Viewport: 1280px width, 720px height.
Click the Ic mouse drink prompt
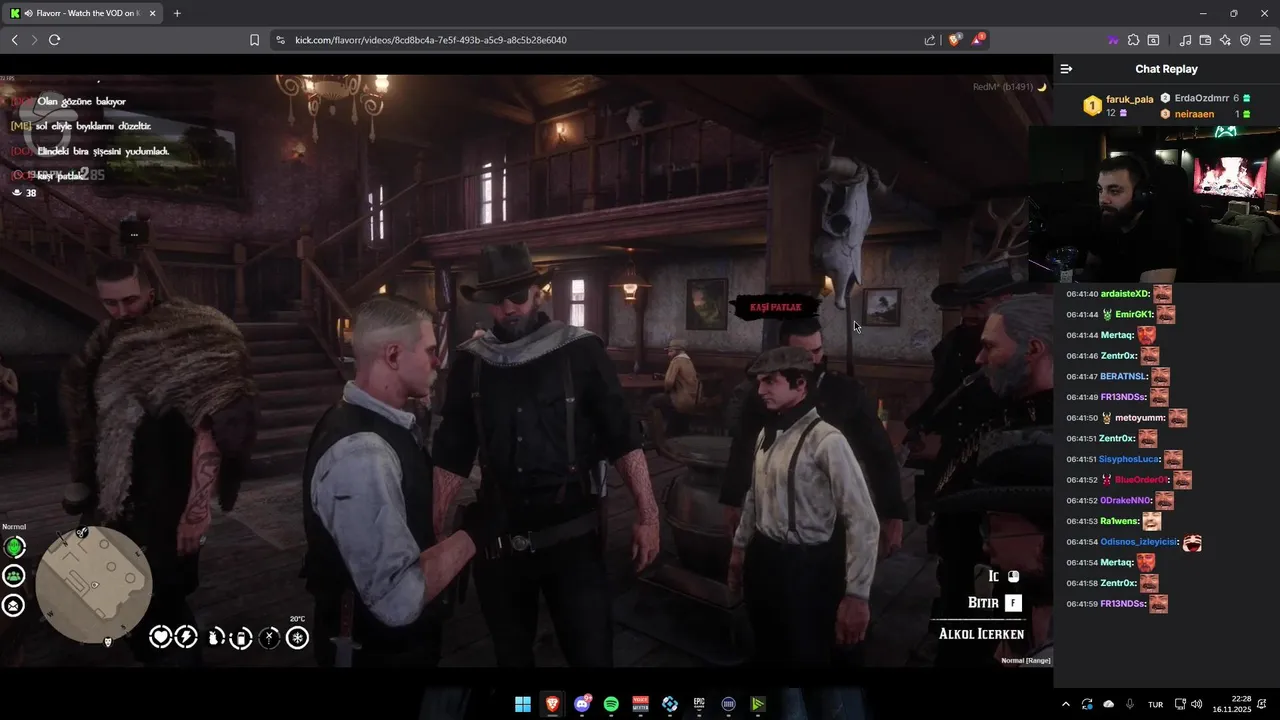[1003, 576]
